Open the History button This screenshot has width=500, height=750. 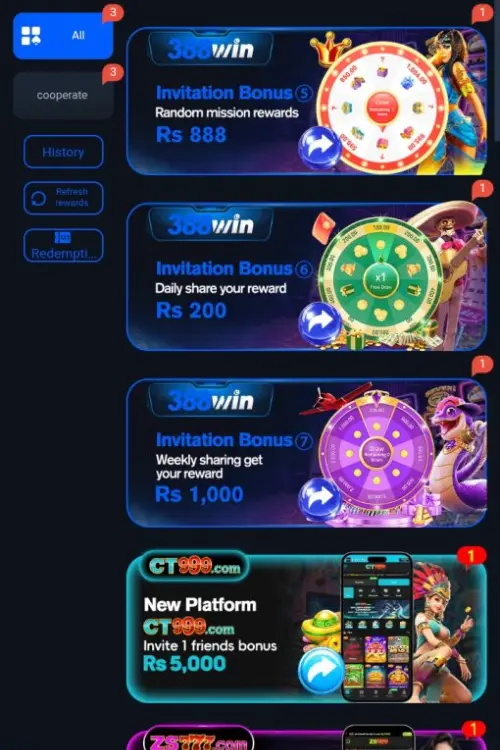click(x=63, y=152)
